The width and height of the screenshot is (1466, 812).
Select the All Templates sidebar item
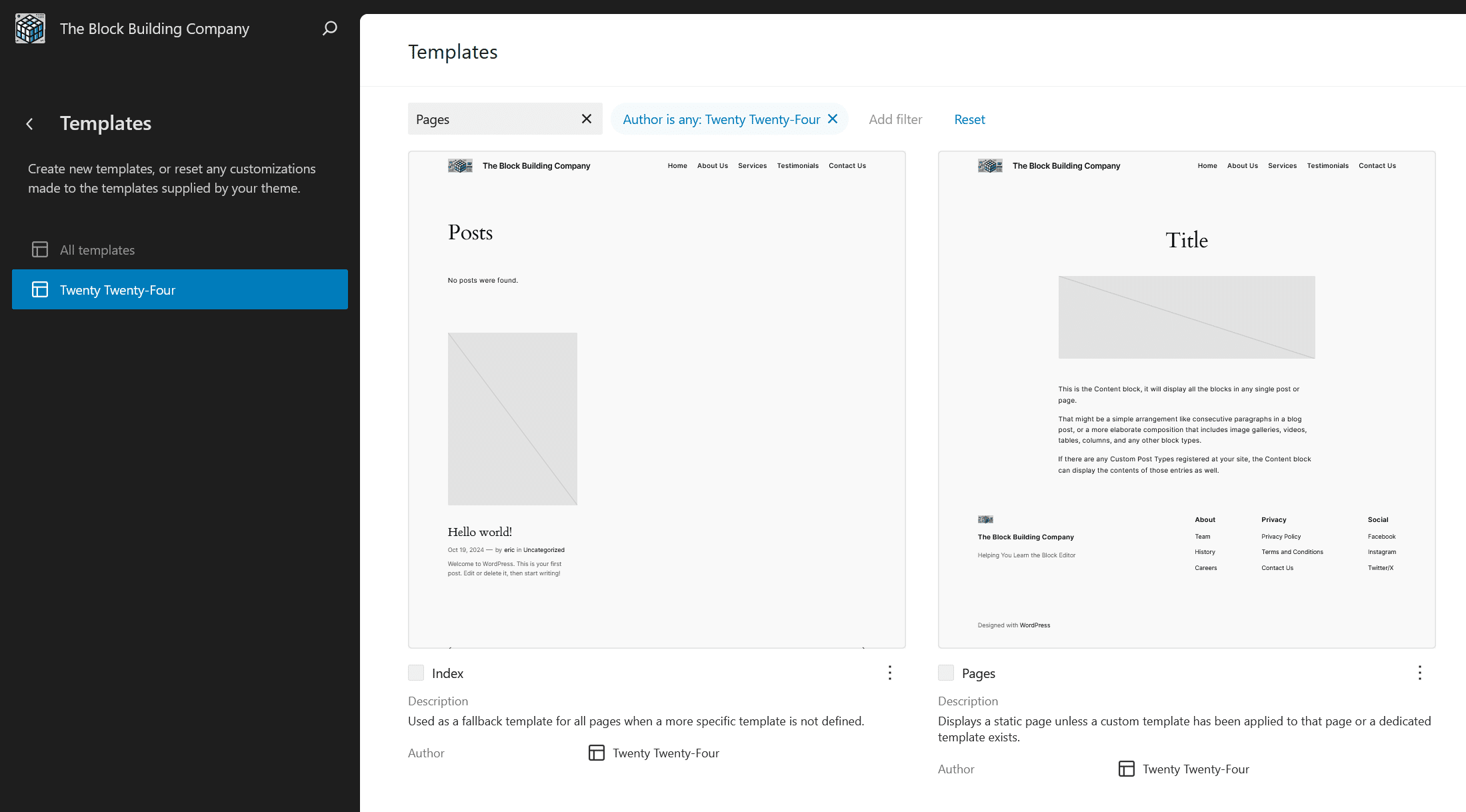pyautogui.click(x=97, y=249)
